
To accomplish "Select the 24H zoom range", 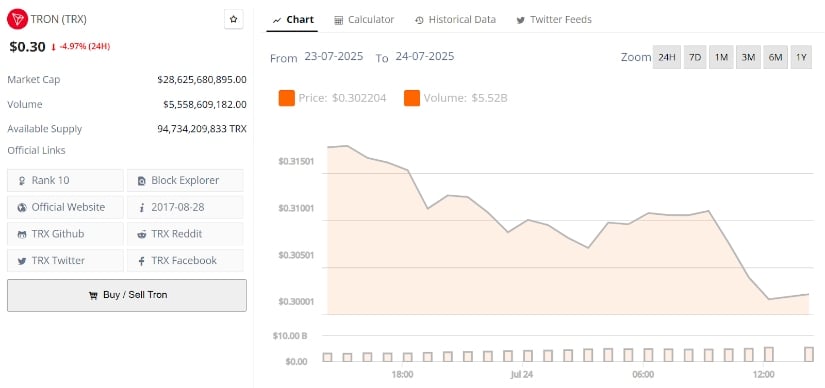I will 667,57.
